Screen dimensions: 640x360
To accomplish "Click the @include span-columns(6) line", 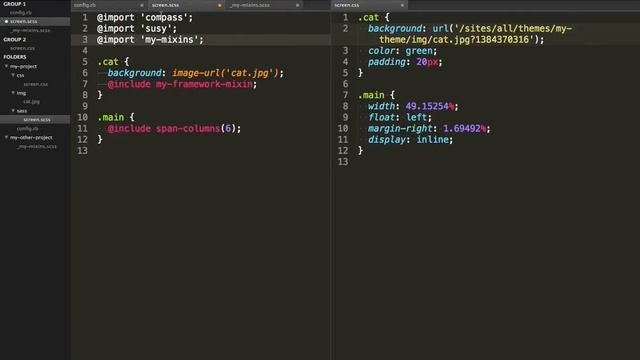I will (174, 129).
